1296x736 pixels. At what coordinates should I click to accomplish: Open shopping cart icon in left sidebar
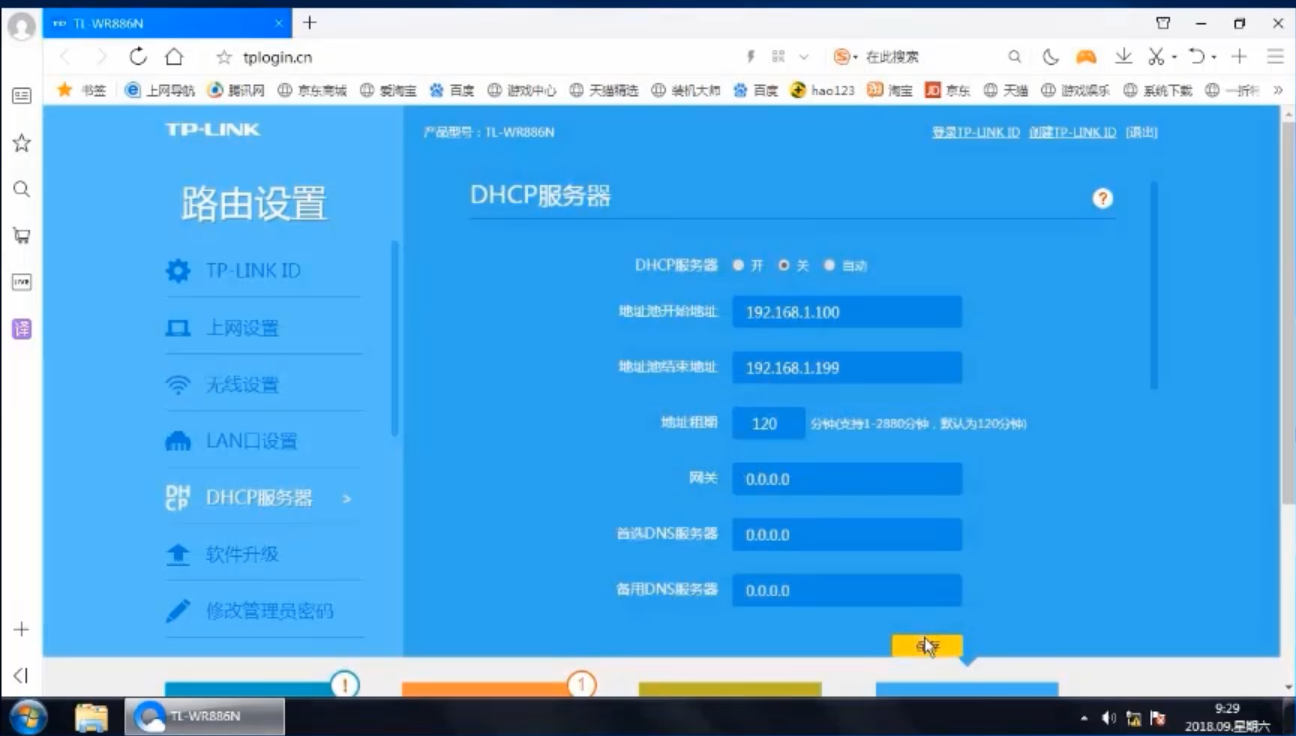tap(21, 236)
